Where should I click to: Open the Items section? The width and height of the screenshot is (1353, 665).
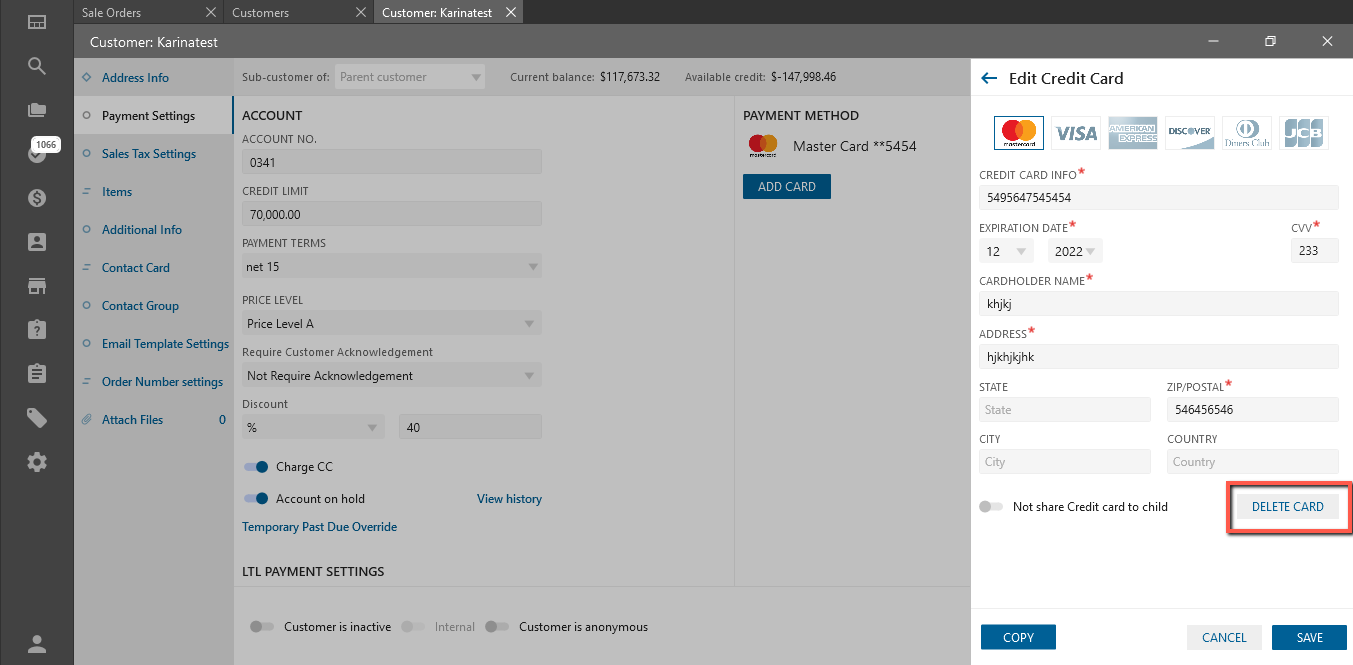tap(117, 192)
